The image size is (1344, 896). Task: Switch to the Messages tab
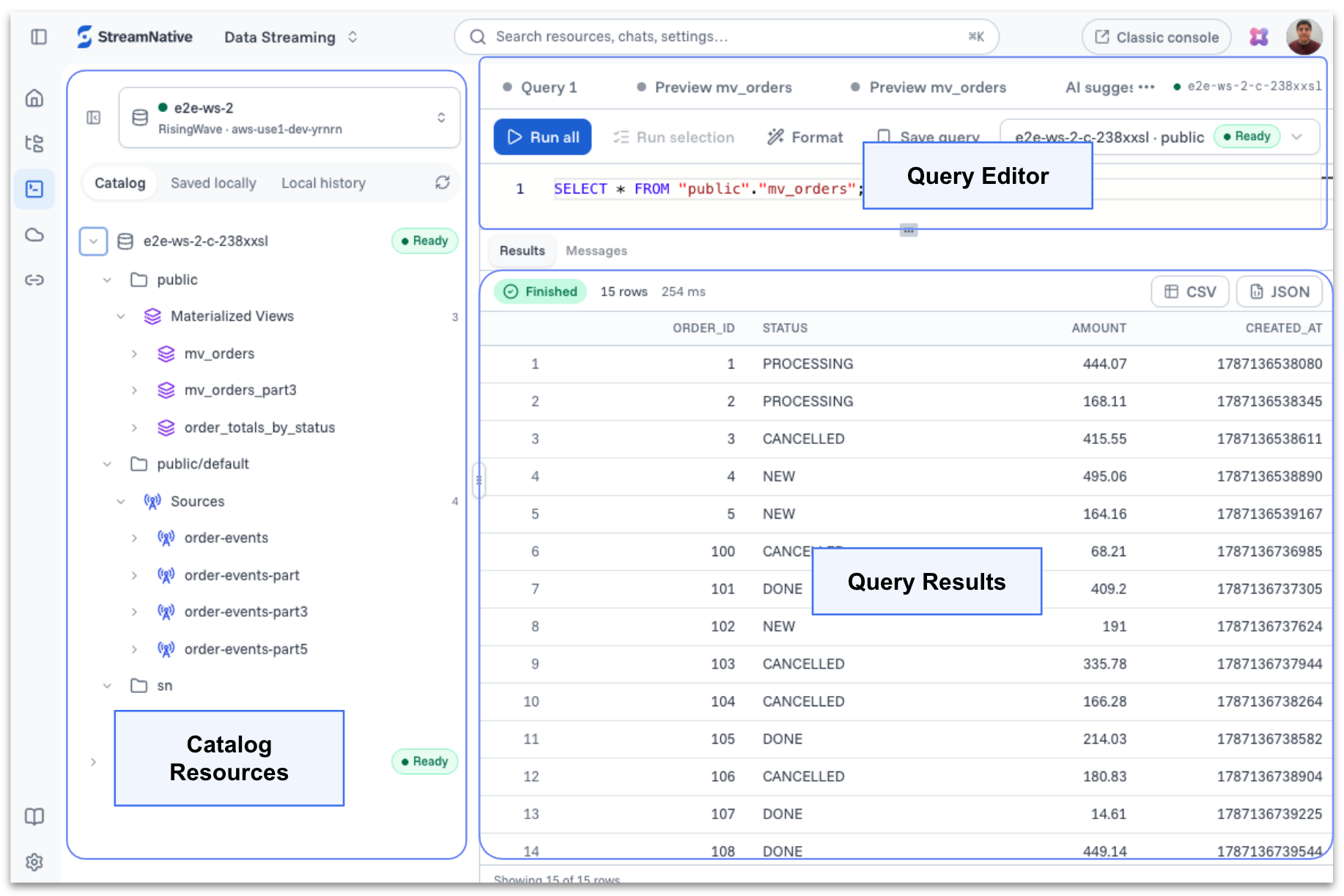point(597,251)
